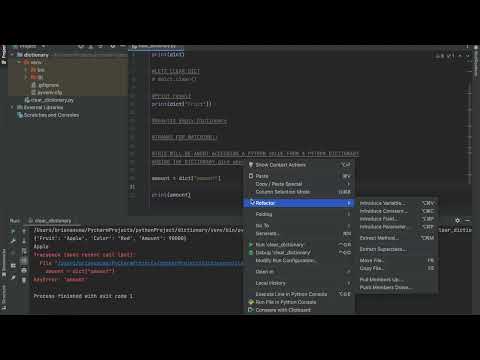
Task: Choose Paste from context menu
Action: click(299, 176)
